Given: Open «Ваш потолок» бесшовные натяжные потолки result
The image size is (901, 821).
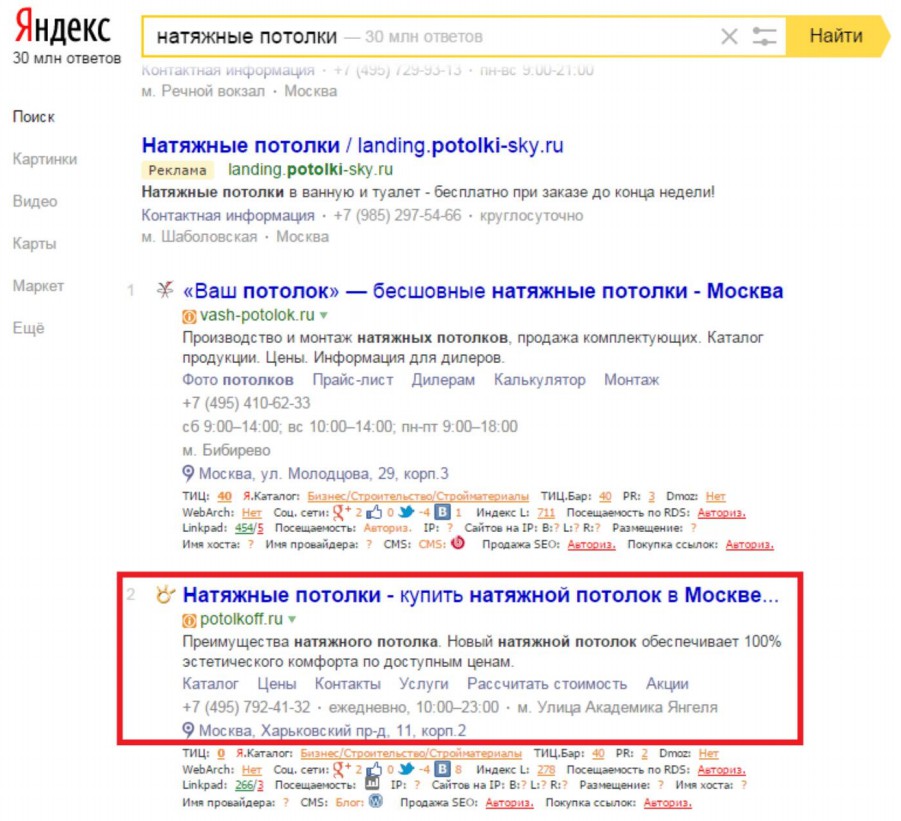Looking at the screenshot, I should 483,291.
